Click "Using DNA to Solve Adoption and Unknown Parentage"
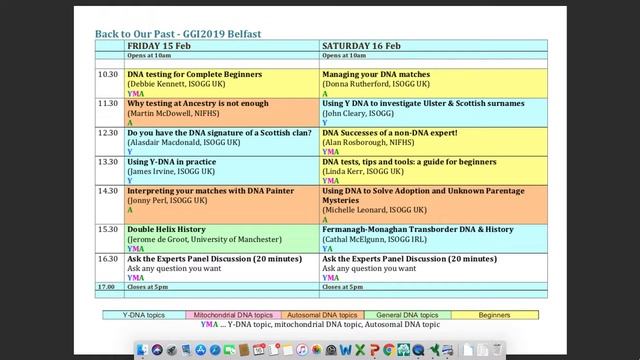The width and height of the screenshot is (640, 360). click(423, 191)
